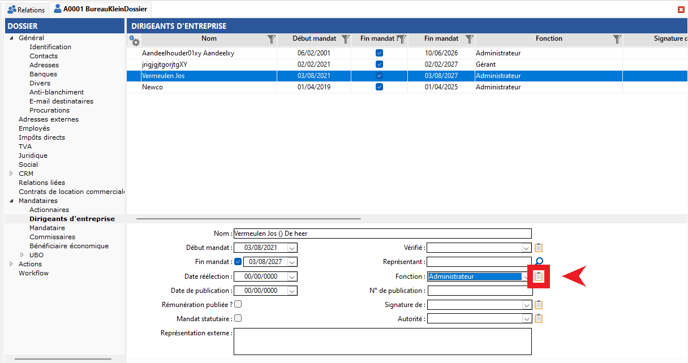The height and width of the screenshot is (363, 688).
Task: Open the Date réélection date dropdown
Action: 292,277
